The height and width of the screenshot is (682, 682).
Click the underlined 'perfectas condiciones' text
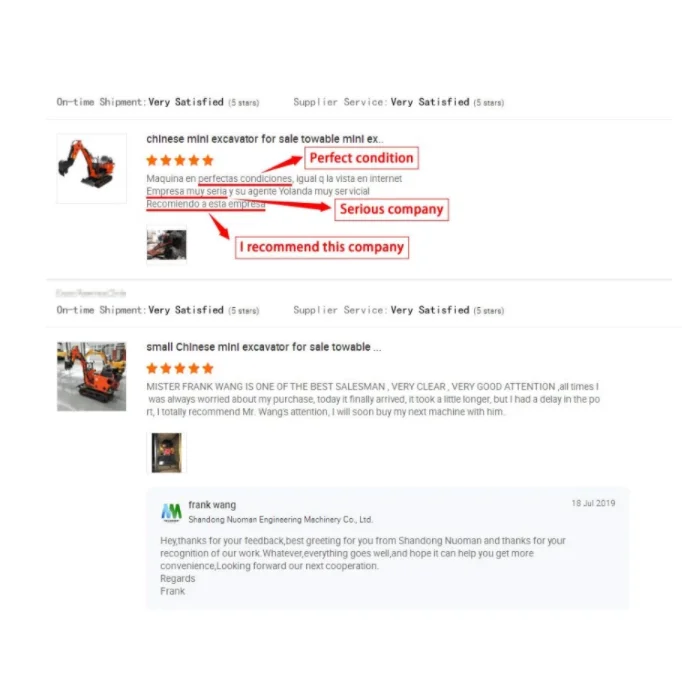tap(245, 179)
